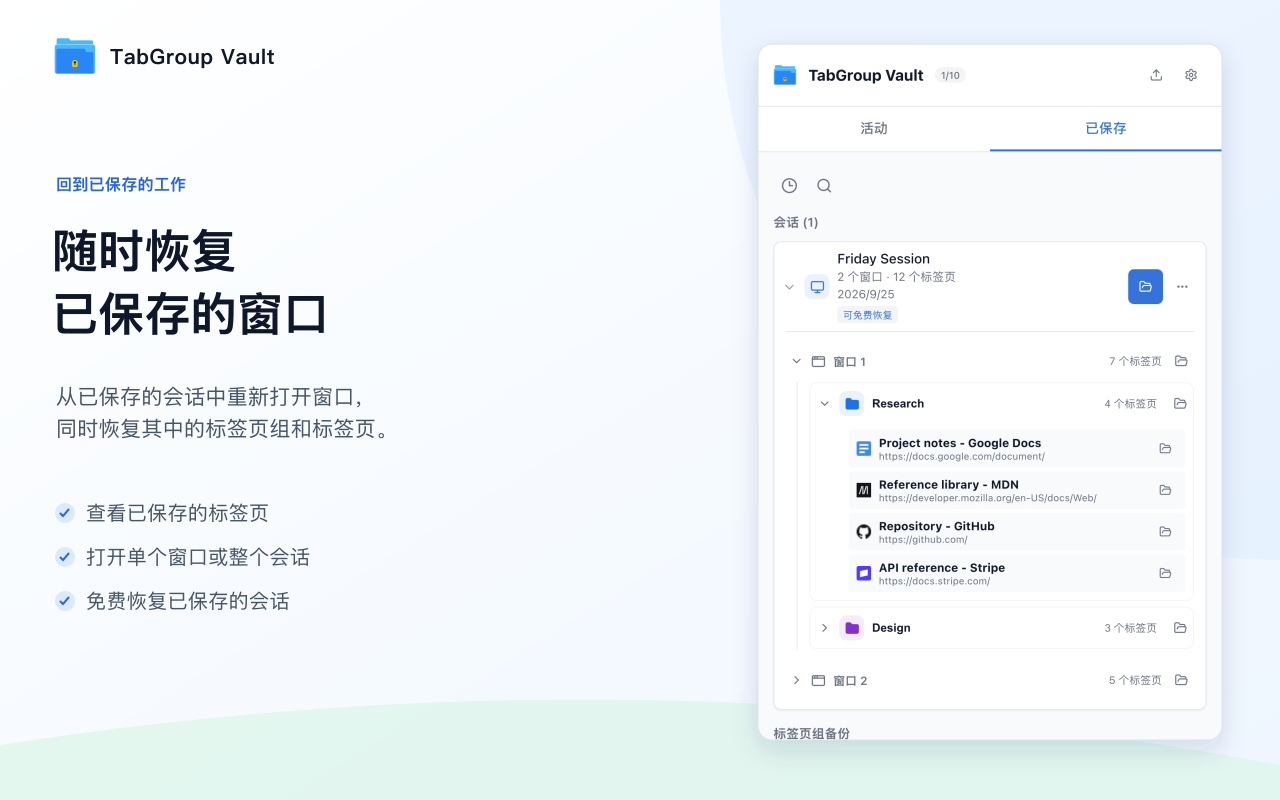1280x800 pixels.
Task: Select Reference library - MDN title
Action: (949, 485)
